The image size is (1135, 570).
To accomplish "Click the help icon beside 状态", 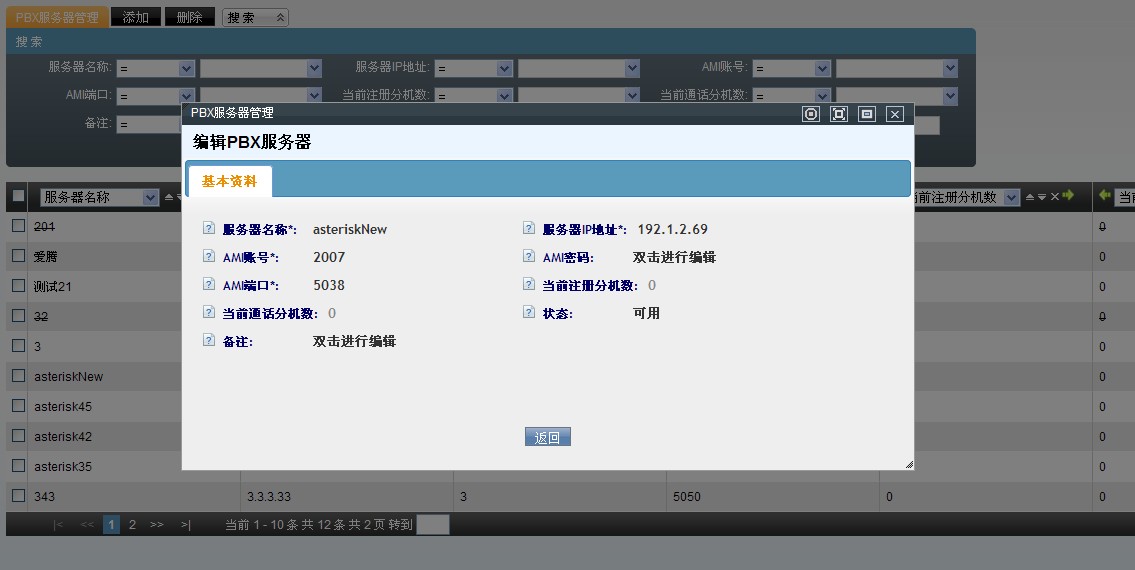I will pos(529,312).
